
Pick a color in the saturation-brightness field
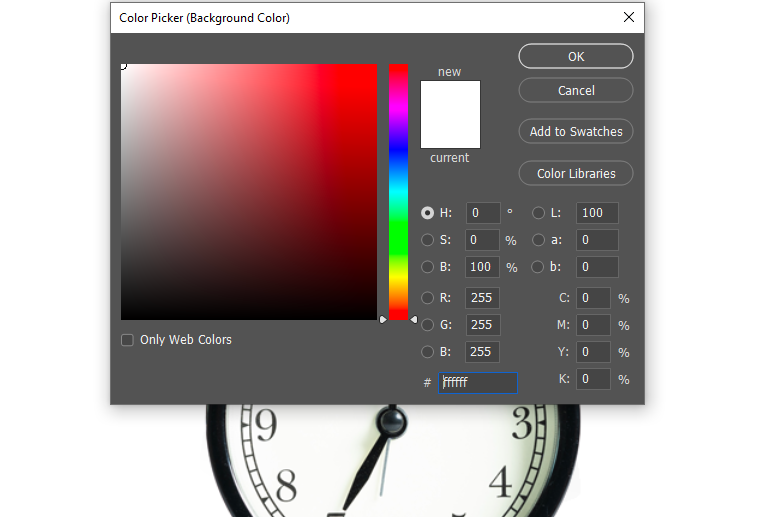249,192
